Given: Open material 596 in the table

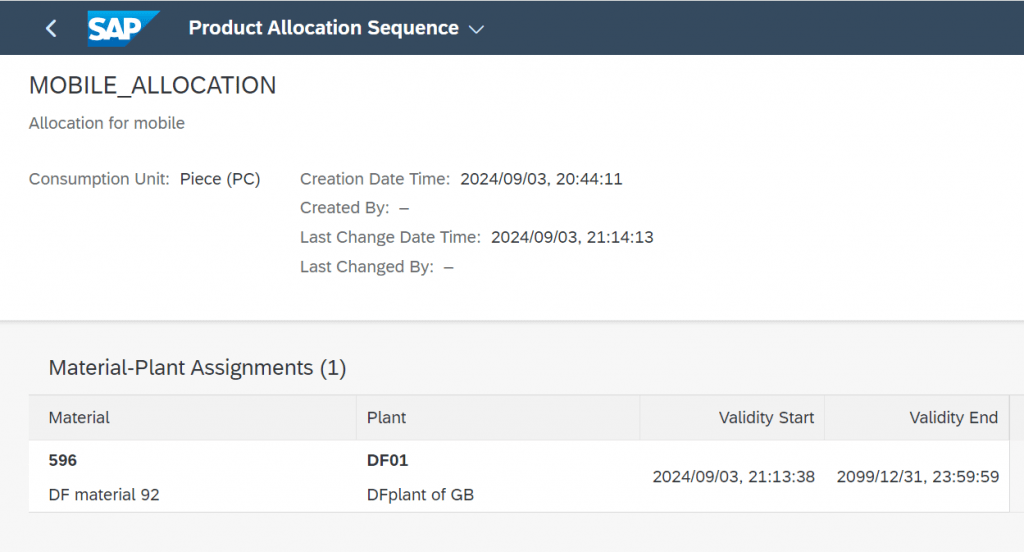Looking at the screenshot, I should [63, 460].
